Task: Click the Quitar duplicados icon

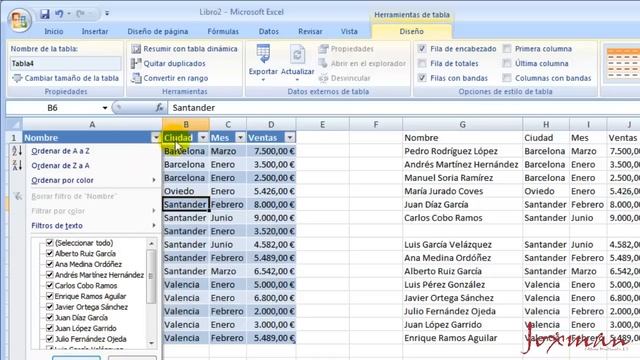Action: point(136,64)
